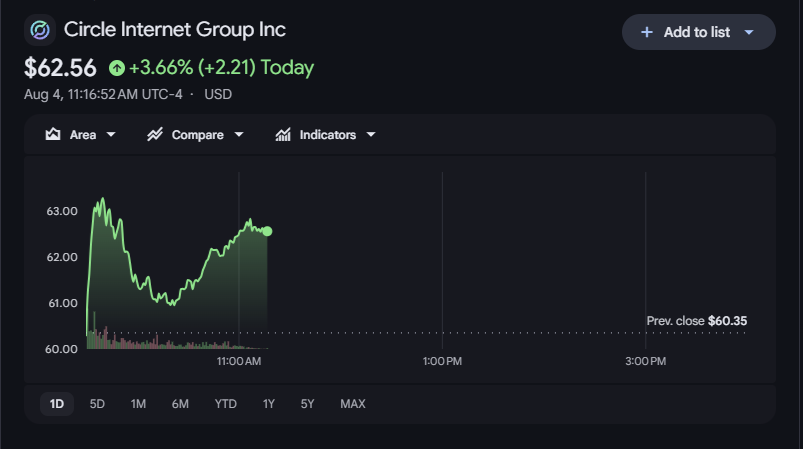Click the plus icon in Add to list
The image size is (803, 449).
click(647, 32)
